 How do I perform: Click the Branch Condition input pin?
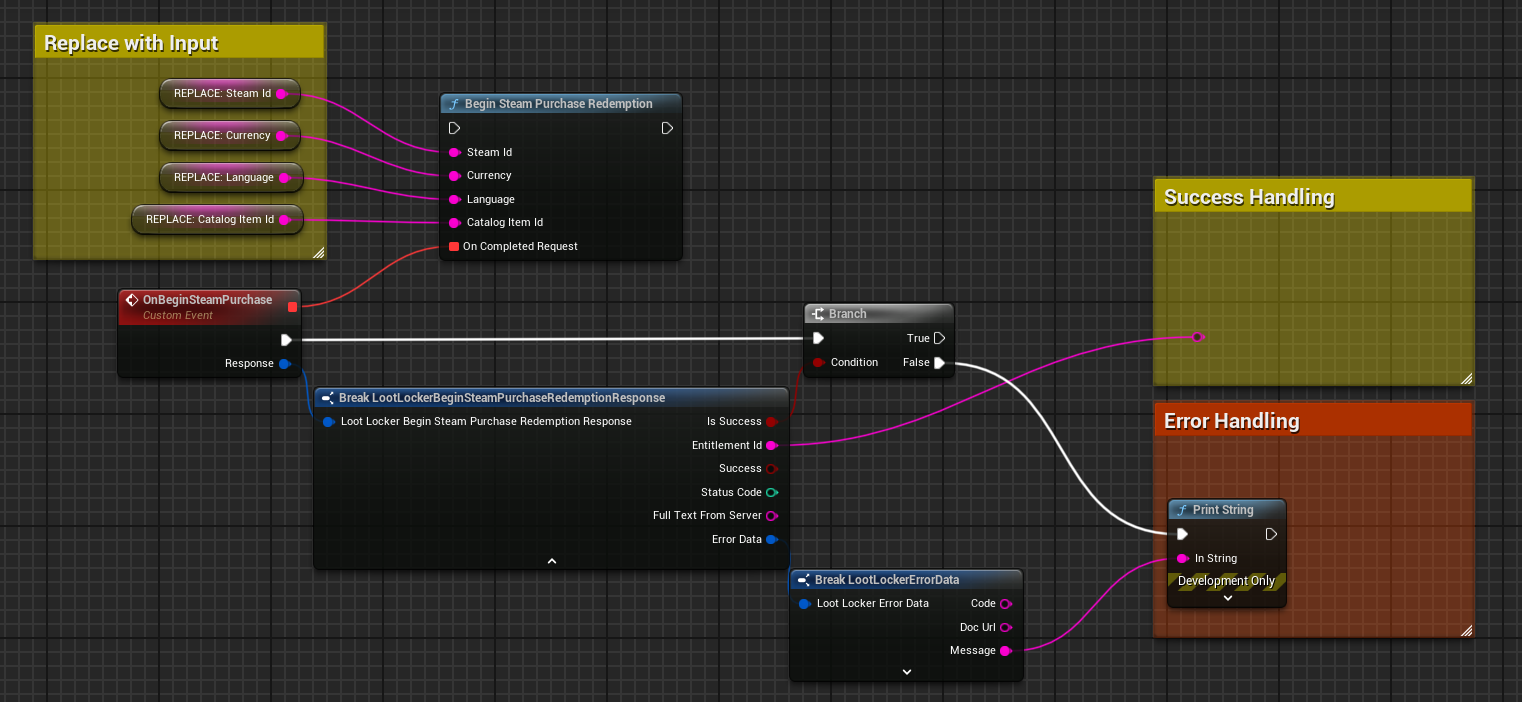coord(818,362)
